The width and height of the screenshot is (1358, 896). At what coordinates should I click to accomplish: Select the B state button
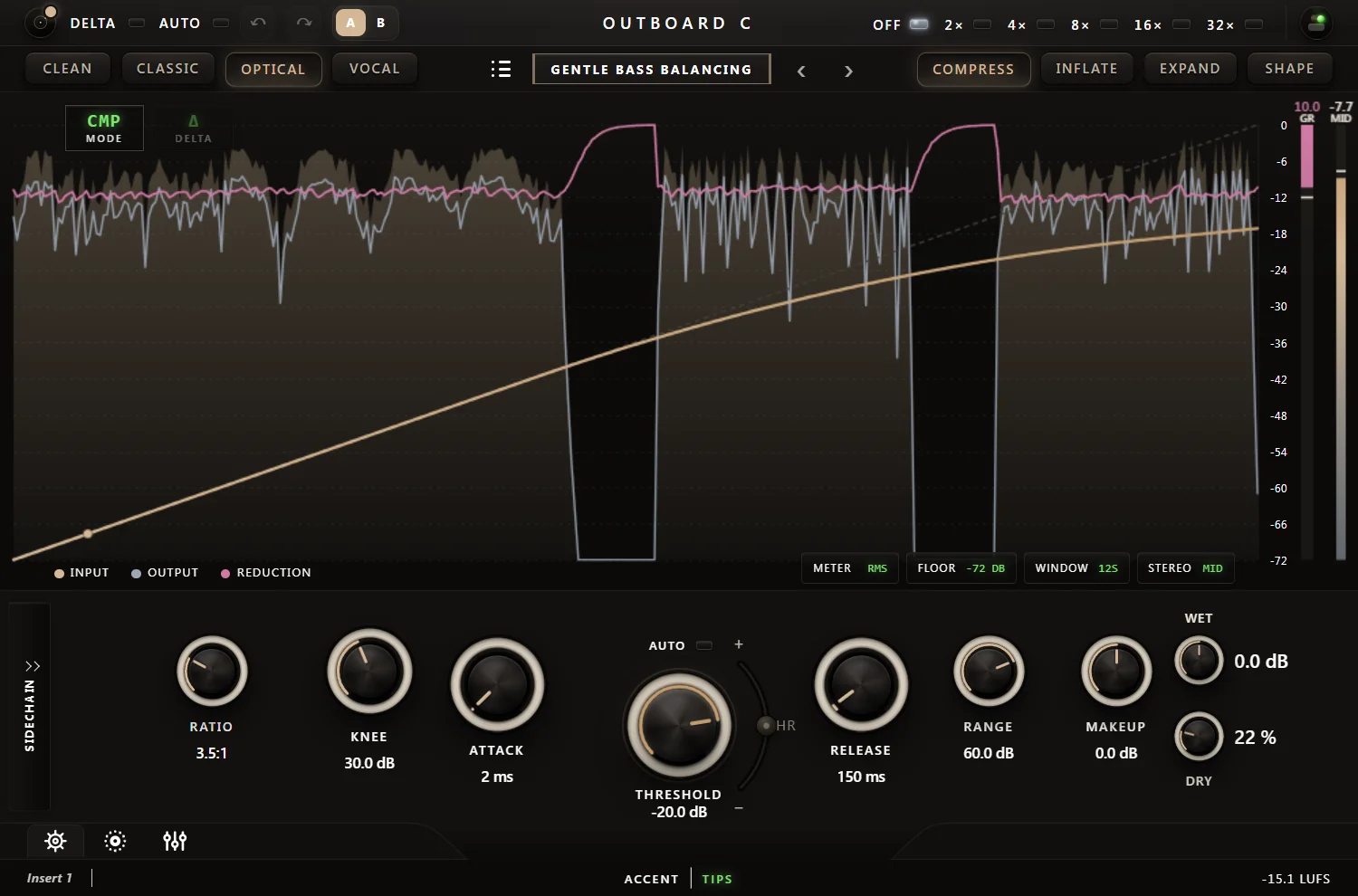[x=381, y=23]
